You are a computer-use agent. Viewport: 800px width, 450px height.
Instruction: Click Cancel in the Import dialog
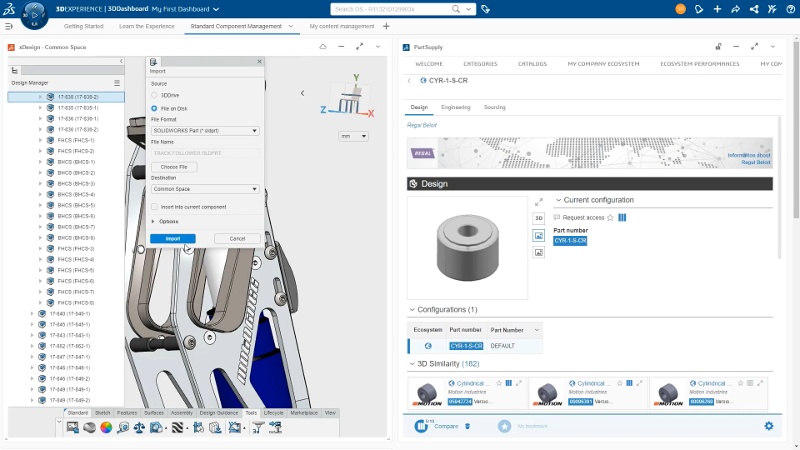click(237, 238)
